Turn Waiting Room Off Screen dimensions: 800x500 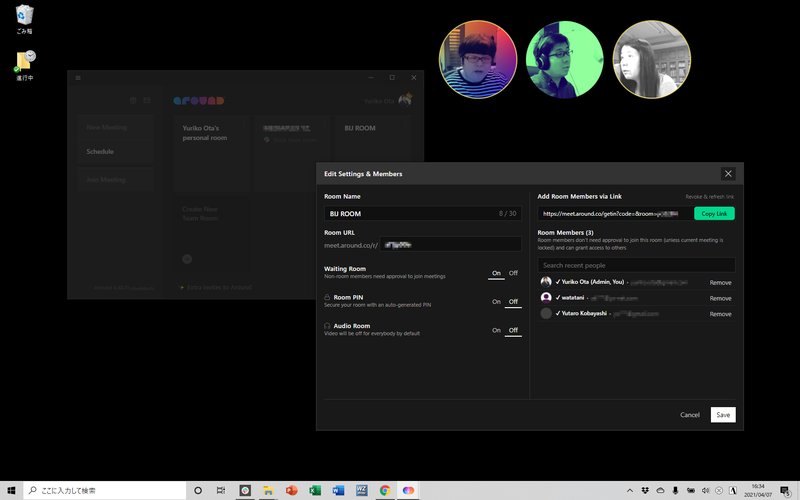click(513, 273)
